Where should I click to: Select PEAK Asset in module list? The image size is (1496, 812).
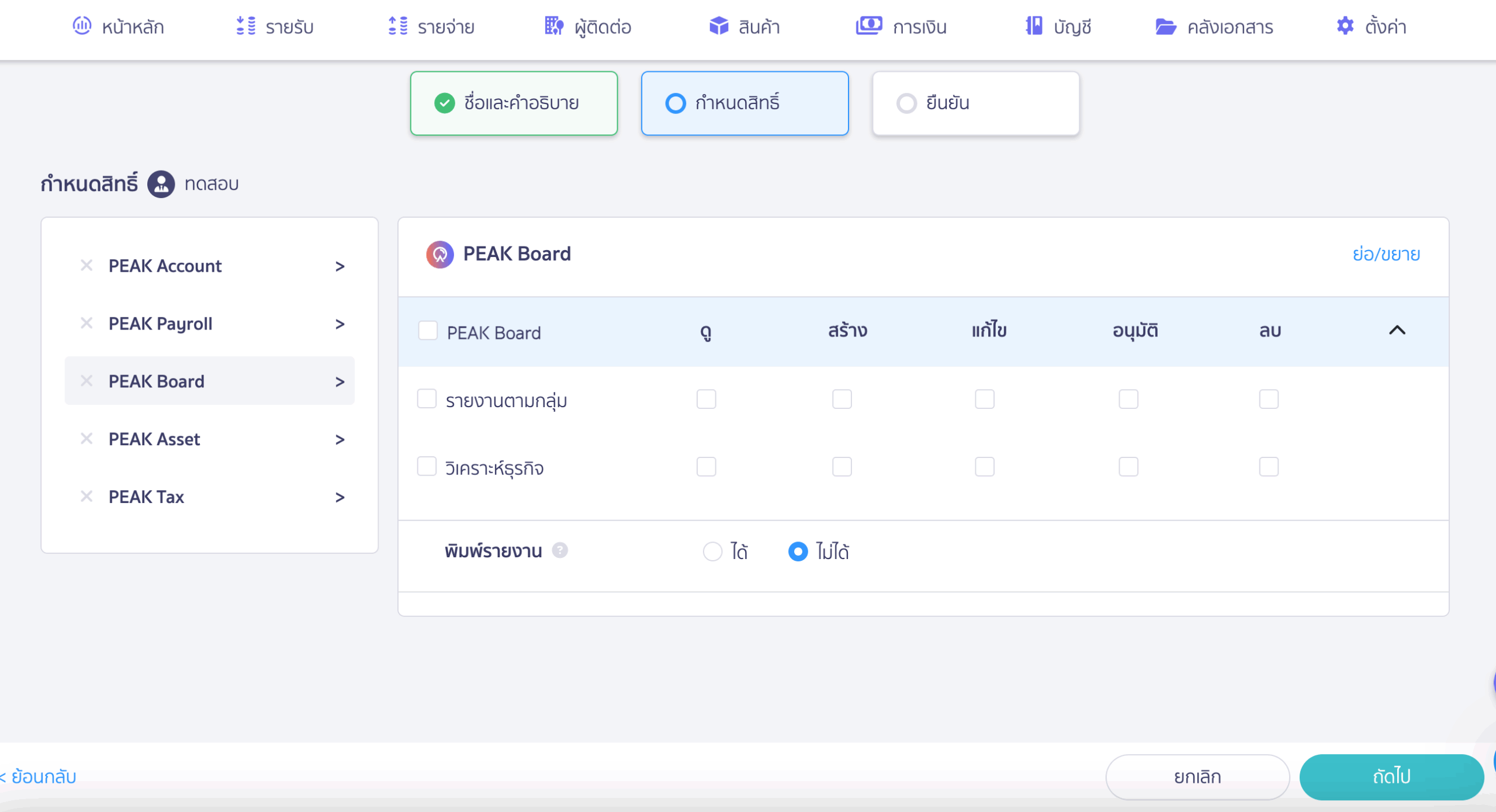click(209, 439)
